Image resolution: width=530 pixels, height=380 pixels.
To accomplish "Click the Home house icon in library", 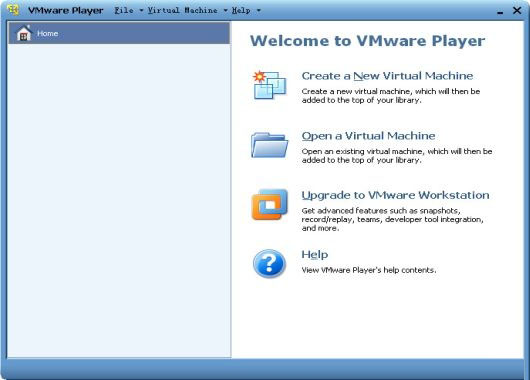I will point(24,33).
